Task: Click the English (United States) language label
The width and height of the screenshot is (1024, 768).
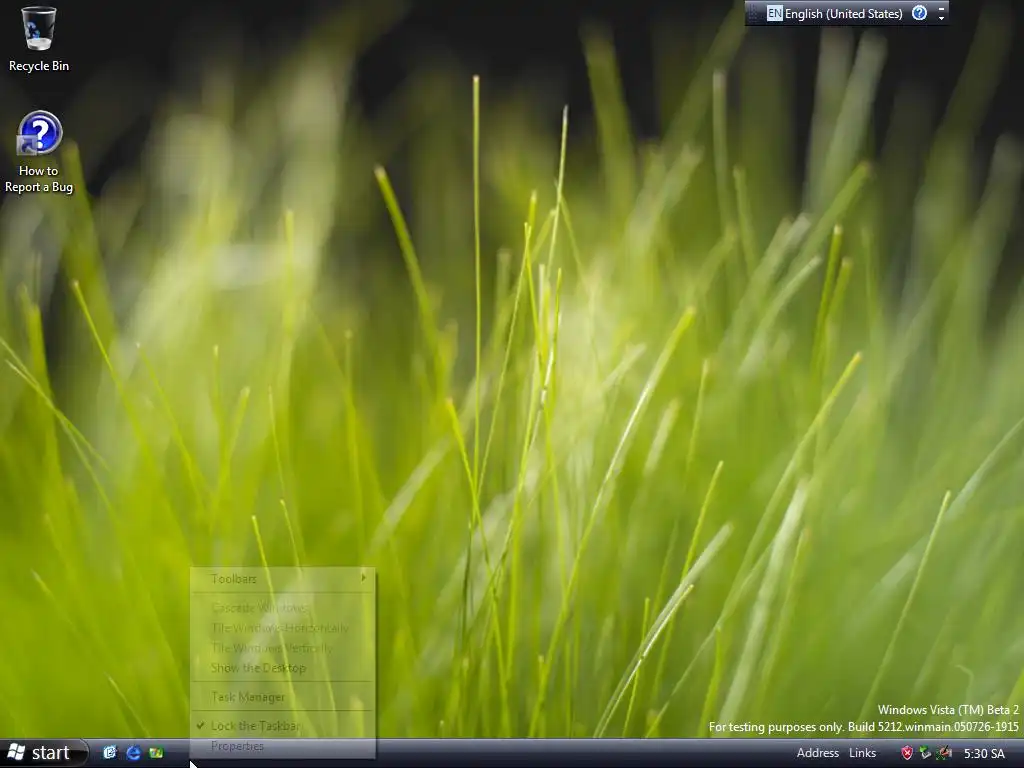Action: (x=843, y=14)
